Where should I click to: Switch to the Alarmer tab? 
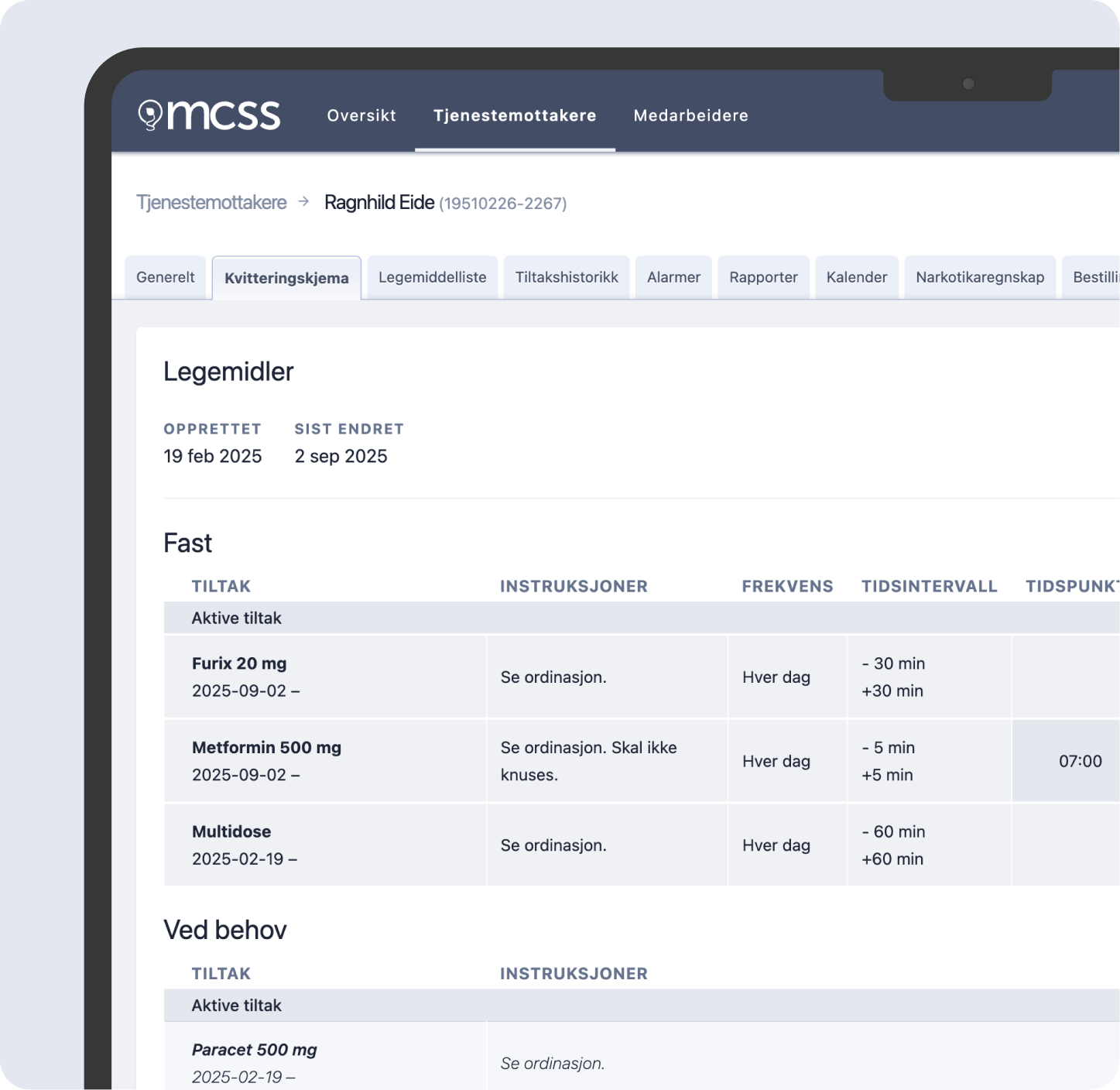pyautogui.click(x=673, y=277)
